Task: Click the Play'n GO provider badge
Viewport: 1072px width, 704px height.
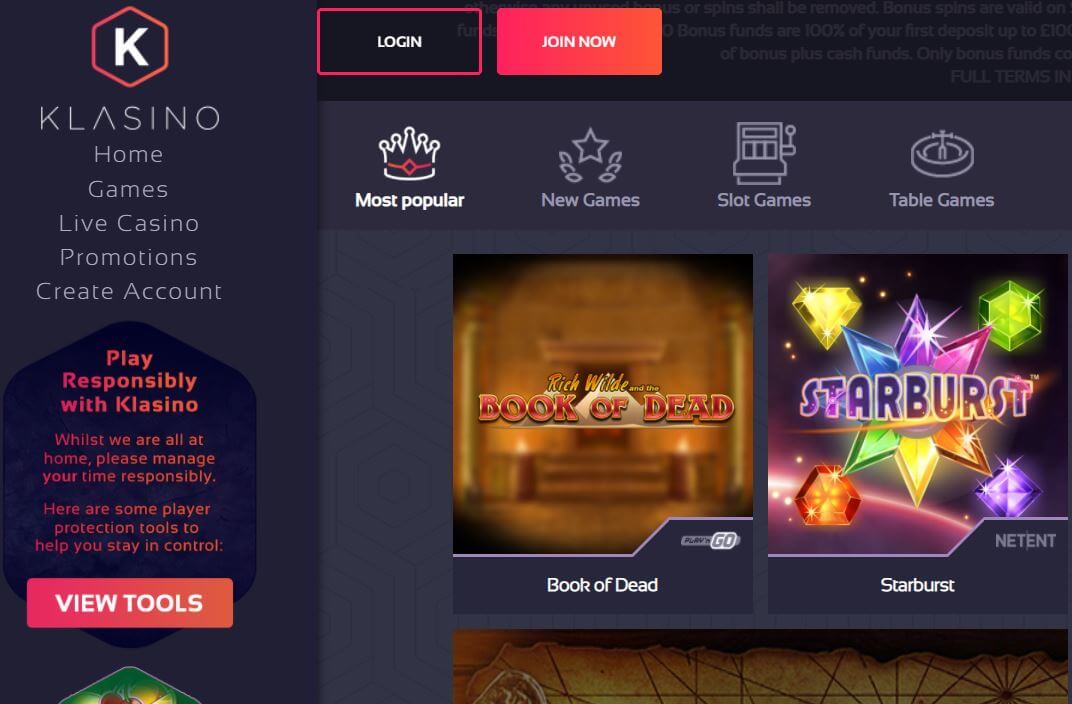Action: click(x=710, y=541)
